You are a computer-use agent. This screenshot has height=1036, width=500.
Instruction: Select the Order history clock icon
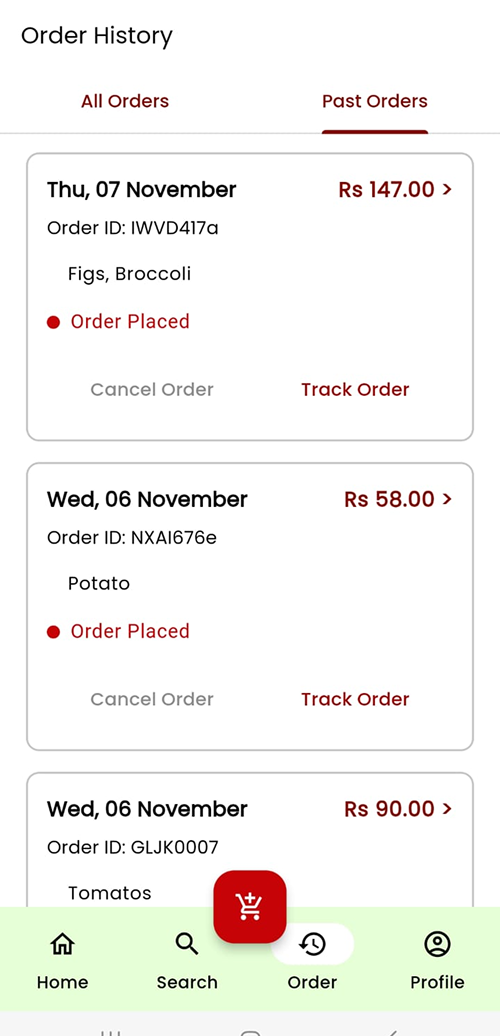pos(312,944)
